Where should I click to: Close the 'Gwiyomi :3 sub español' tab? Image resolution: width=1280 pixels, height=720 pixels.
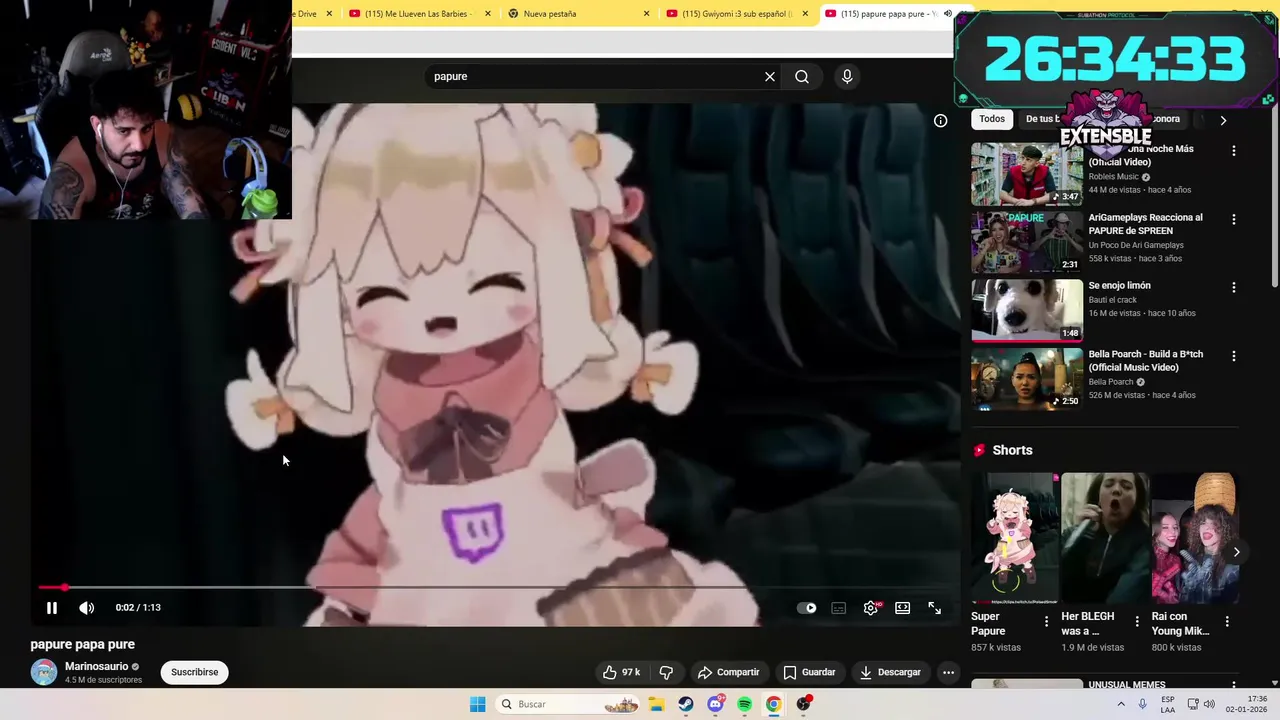click(x=804, y=14)
